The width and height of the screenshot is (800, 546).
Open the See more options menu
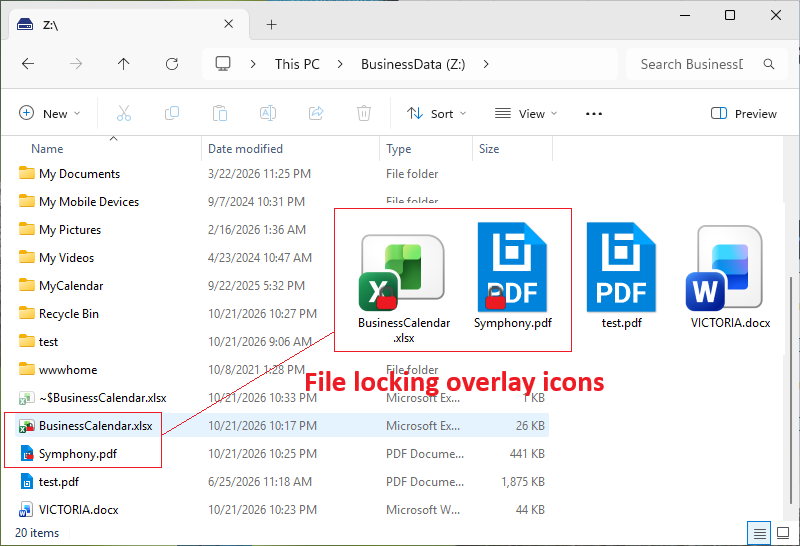coord(594,114)
